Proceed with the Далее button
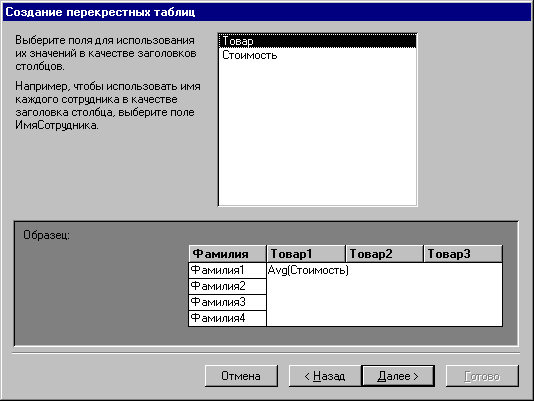 pyautogui.click(x=398, y=376)
